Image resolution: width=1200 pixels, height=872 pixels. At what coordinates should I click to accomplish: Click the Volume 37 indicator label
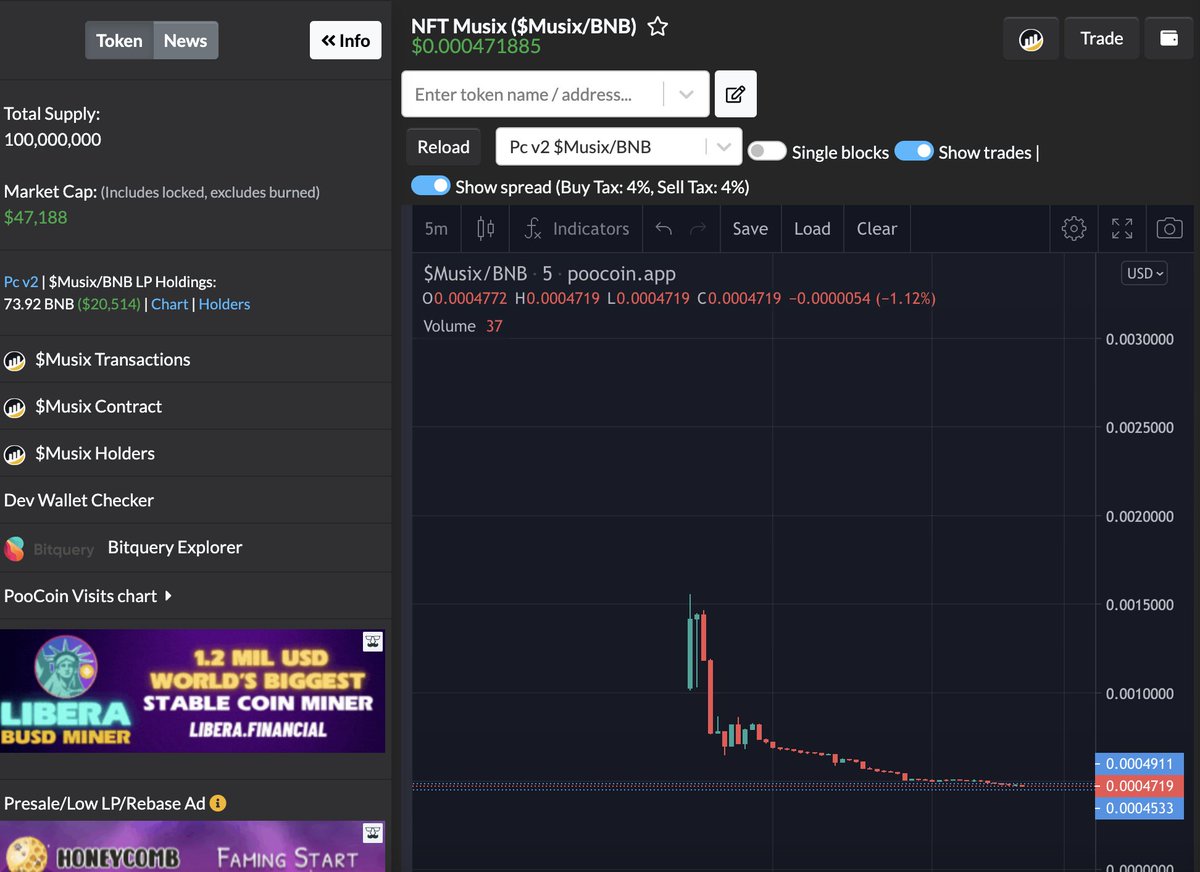pyautogui.click(x=463, y=326)
